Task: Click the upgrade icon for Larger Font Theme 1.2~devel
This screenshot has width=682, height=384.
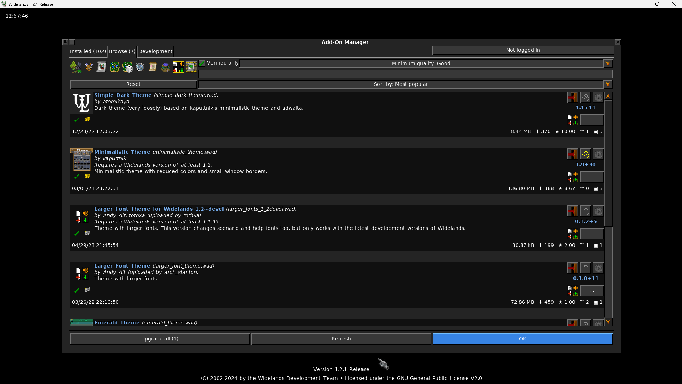Action: tap(585, 211)
